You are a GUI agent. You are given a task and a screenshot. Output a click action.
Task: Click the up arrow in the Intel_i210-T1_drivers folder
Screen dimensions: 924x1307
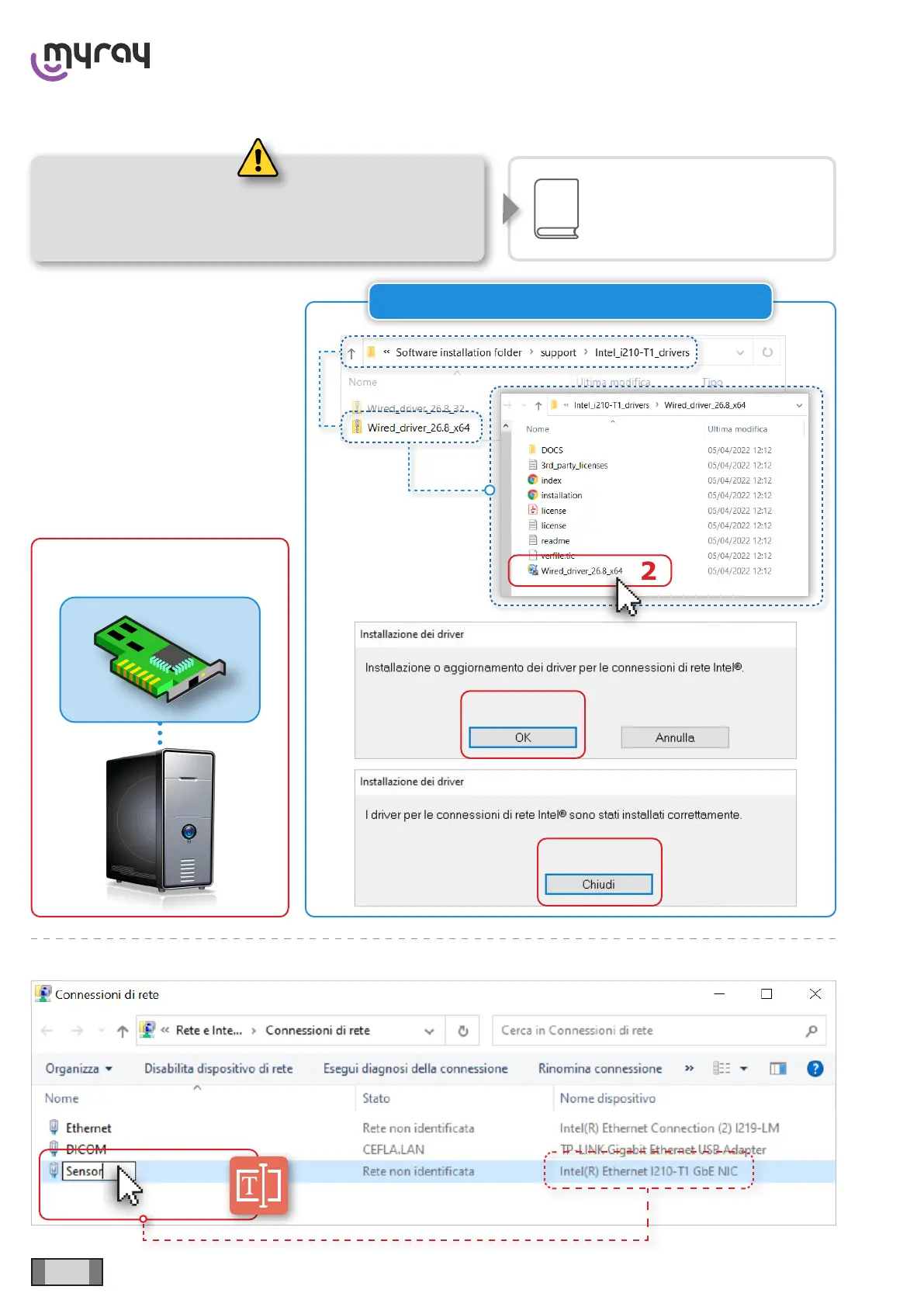351,353
